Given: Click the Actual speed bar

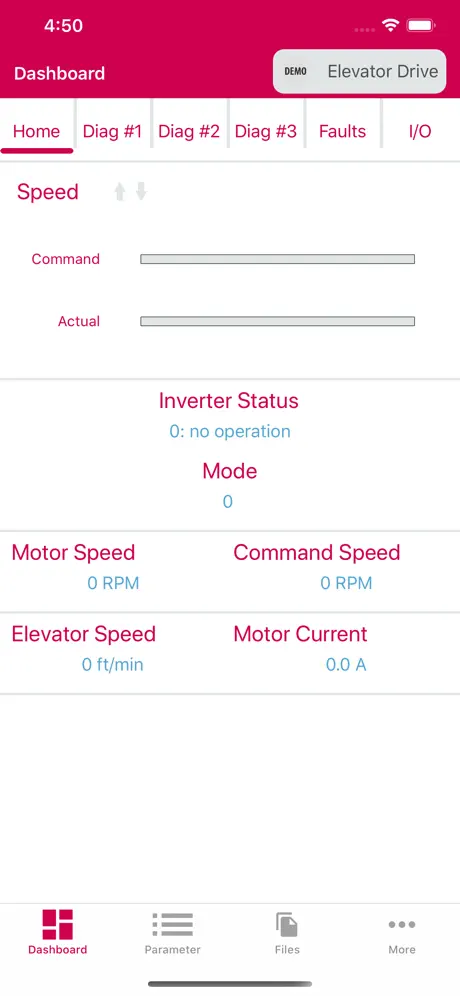Looking at the screenshot, I should point(278,321).
